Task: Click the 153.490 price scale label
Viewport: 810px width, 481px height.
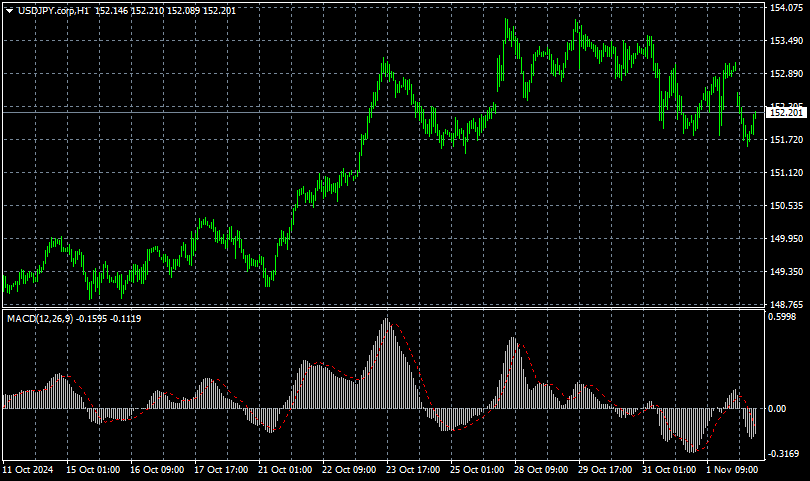Action: (786, 41)
